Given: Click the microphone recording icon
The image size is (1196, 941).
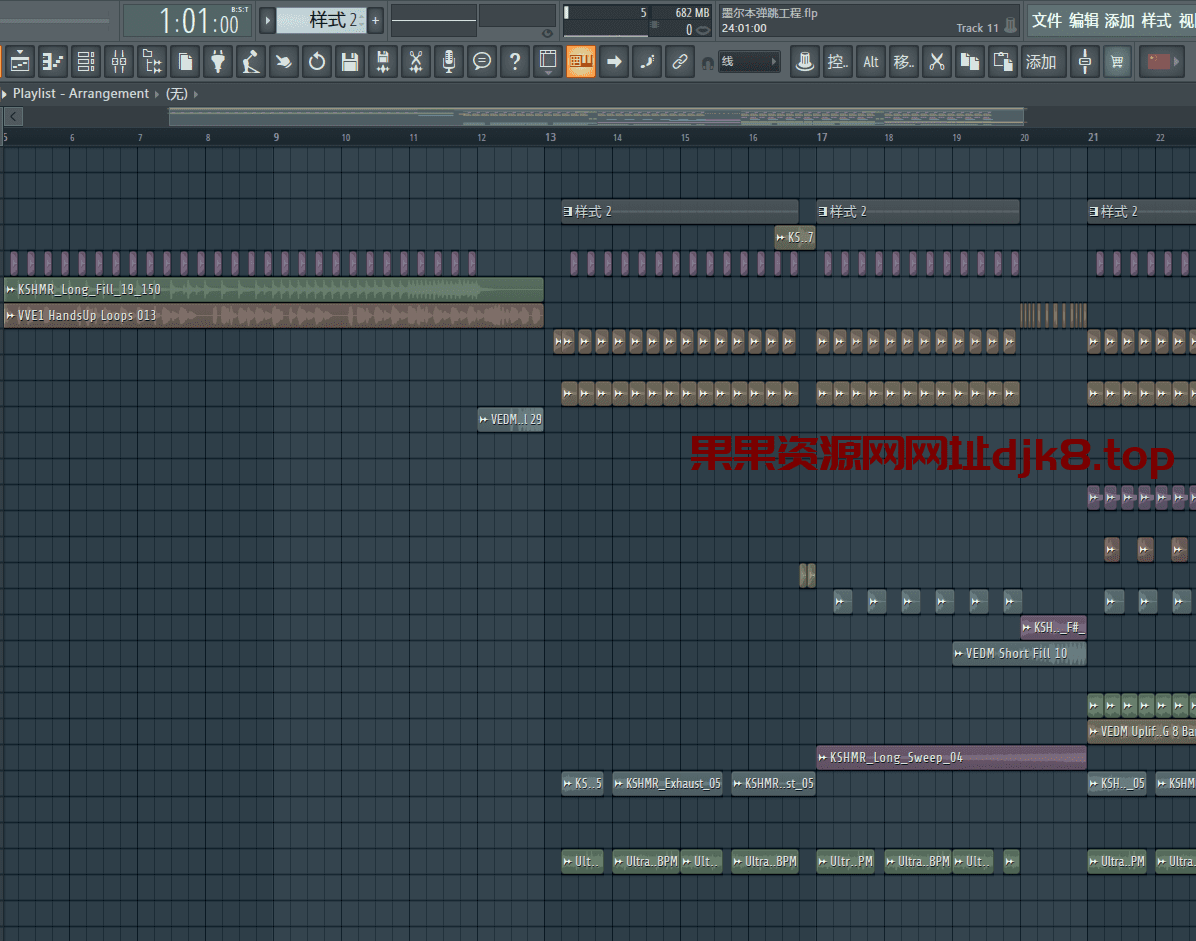Looking at the screenshot, I should pyautogui.click(x=449, y=62).
